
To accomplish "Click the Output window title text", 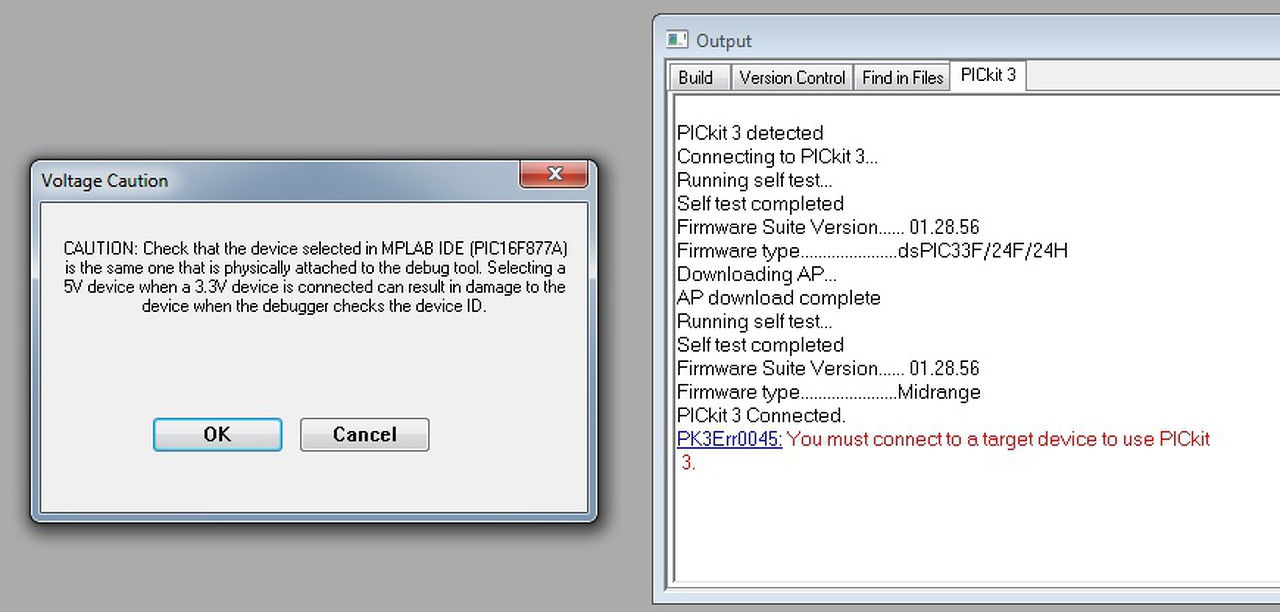I will (724, 41).
